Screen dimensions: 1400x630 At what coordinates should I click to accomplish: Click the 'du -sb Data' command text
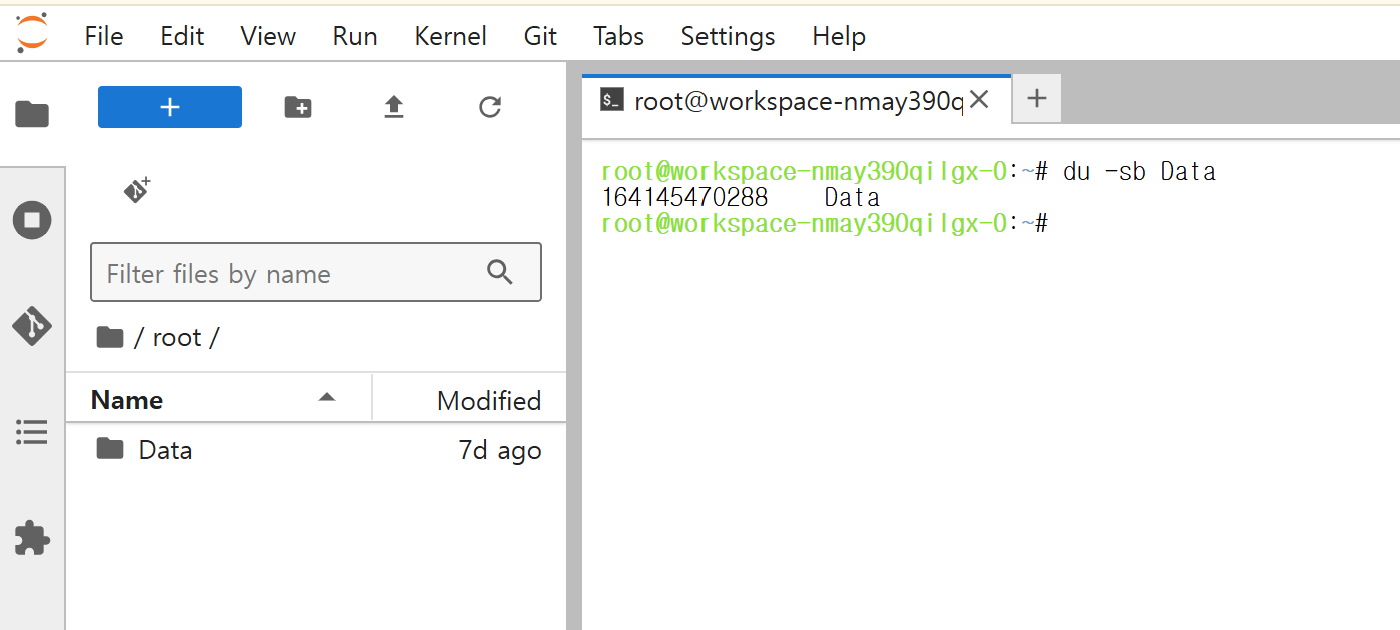pyautogui.click(x=1139, y=172)
